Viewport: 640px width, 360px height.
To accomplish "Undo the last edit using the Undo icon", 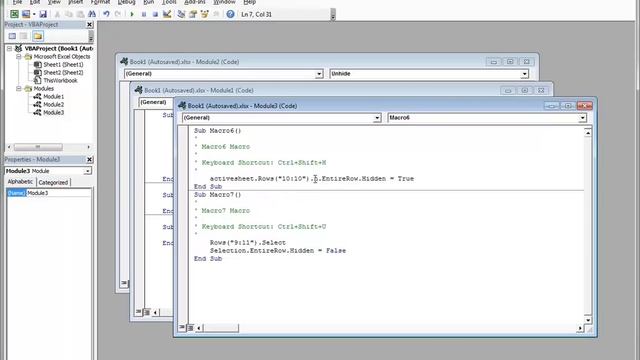I will coord(106,14).
